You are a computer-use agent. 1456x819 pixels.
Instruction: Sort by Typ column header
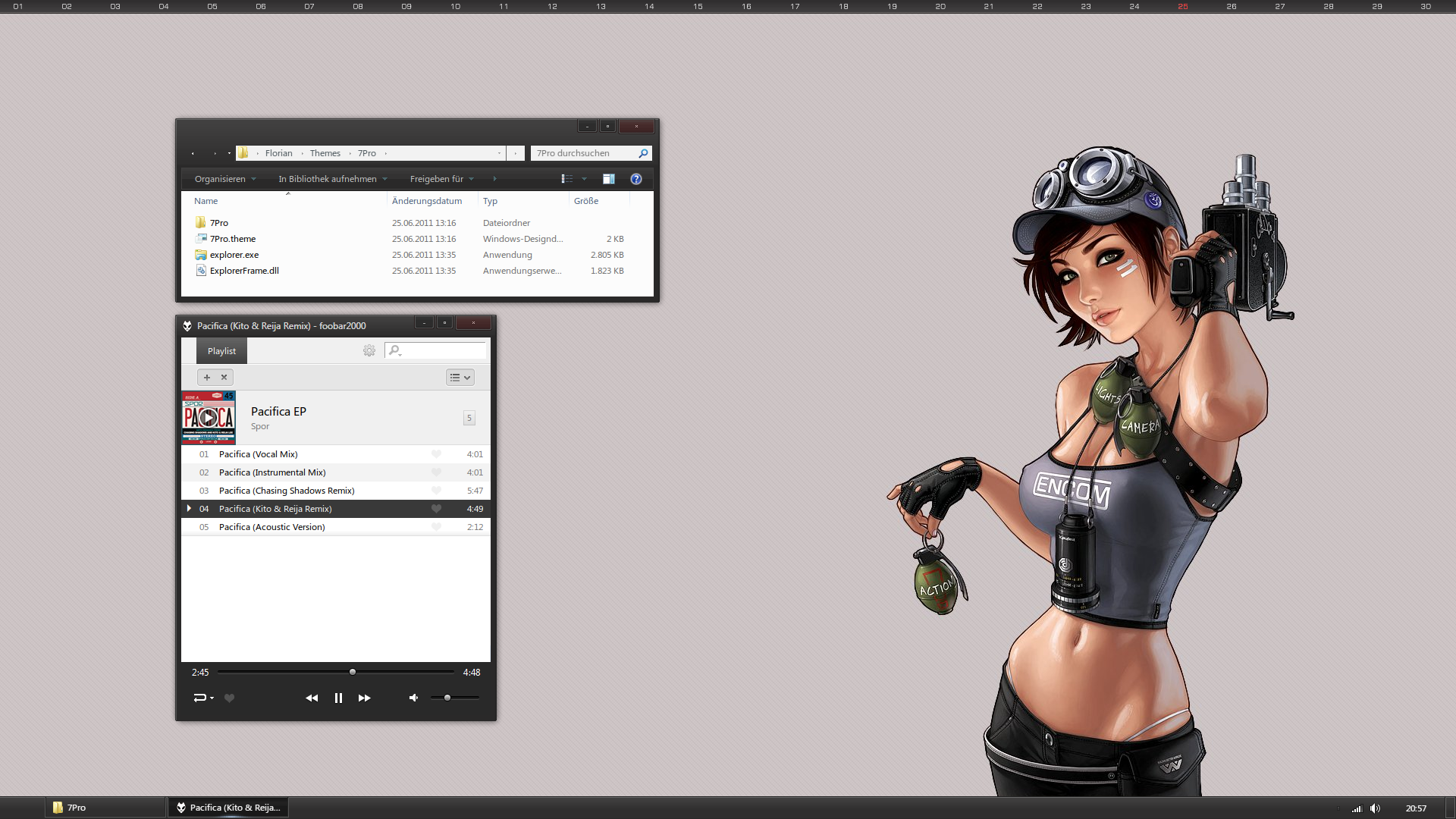(x=523, y=201)
